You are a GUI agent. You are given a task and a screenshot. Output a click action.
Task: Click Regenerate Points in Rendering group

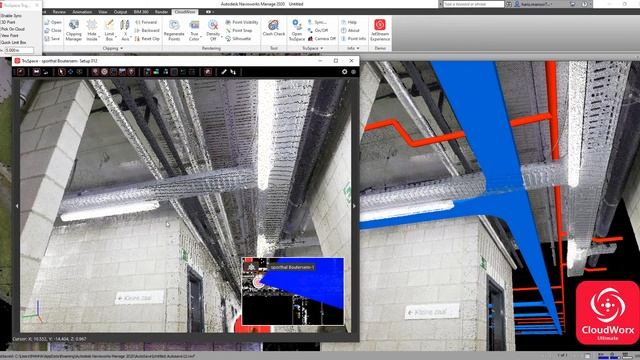[x=174, y=30]
